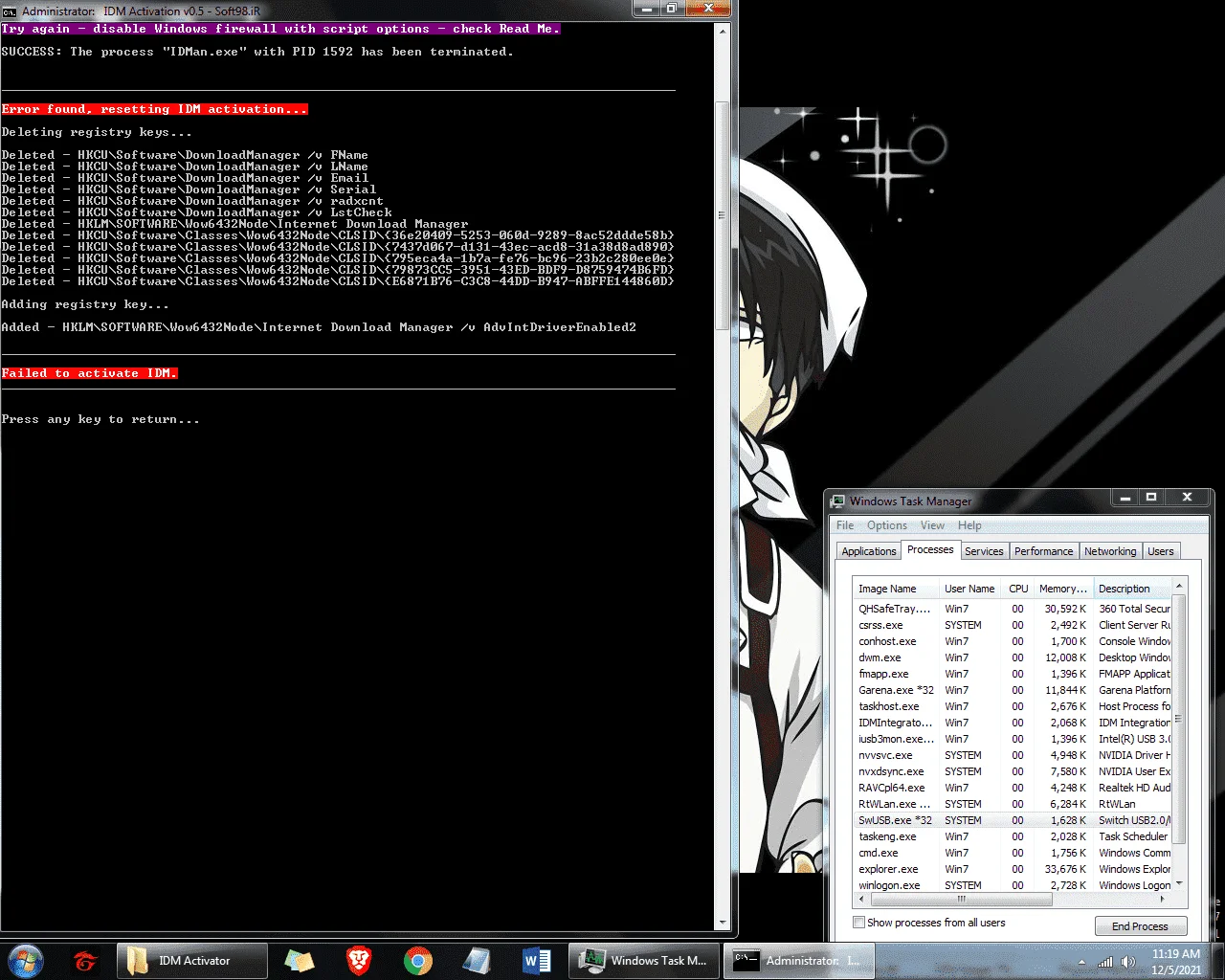Click the Brave browser taskbar icon
Screen dimensions: 1225x980
coord(359,960)
